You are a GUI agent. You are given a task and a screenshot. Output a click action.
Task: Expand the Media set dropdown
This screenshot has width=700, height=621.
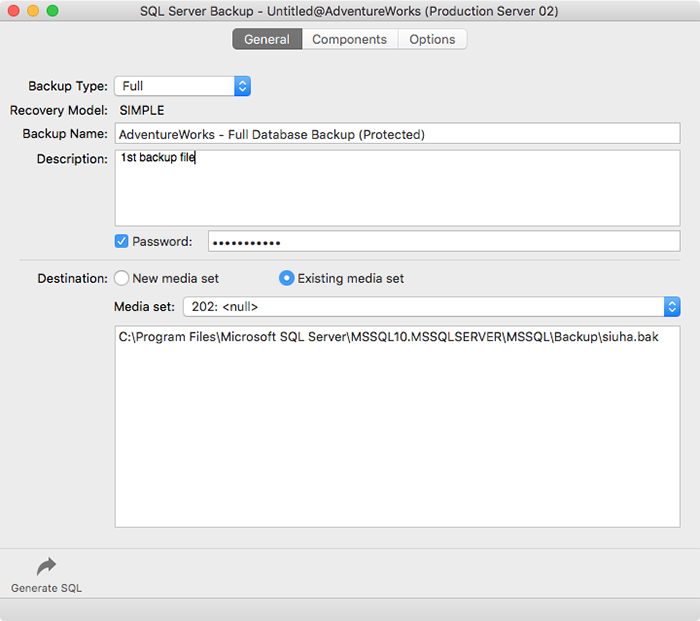click(x=431, y=307)
